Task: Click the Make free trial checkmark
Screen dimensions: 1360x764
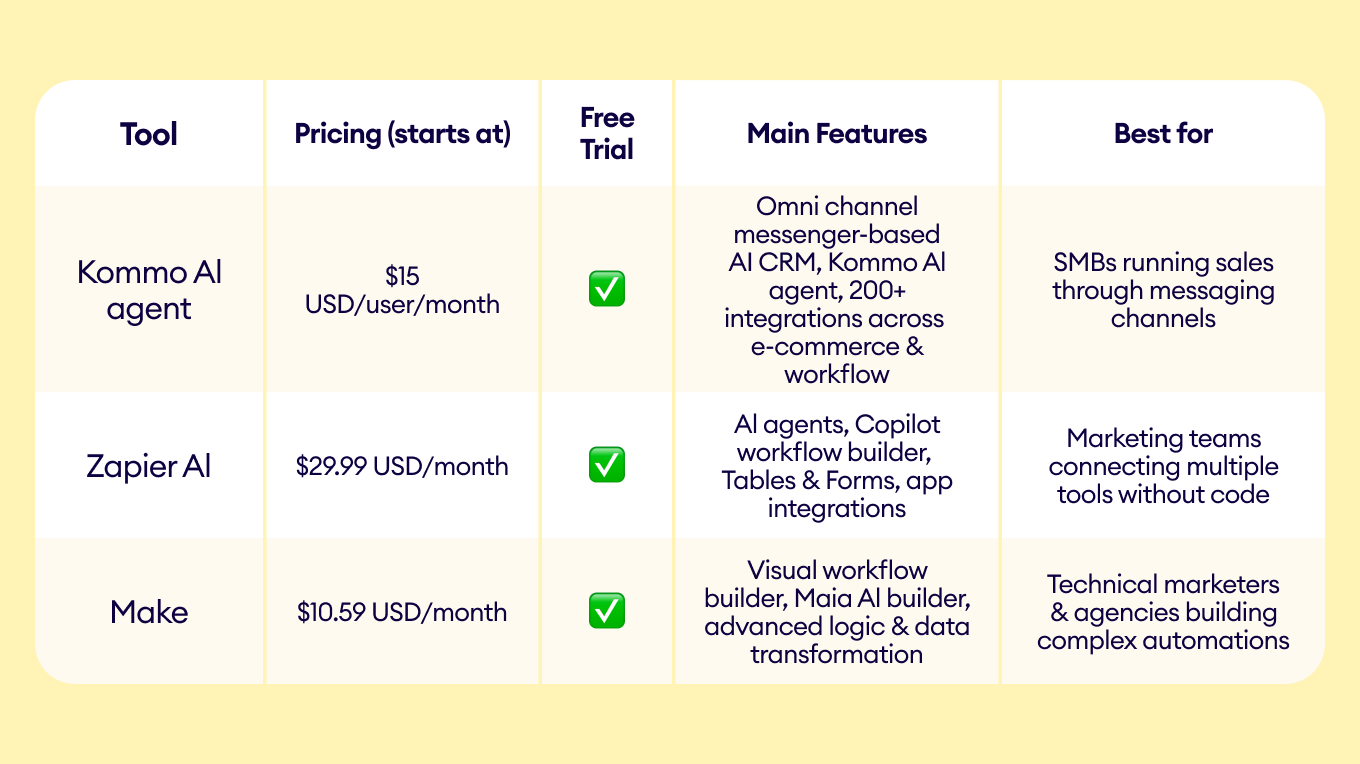Action: click(x=607, y=610)
